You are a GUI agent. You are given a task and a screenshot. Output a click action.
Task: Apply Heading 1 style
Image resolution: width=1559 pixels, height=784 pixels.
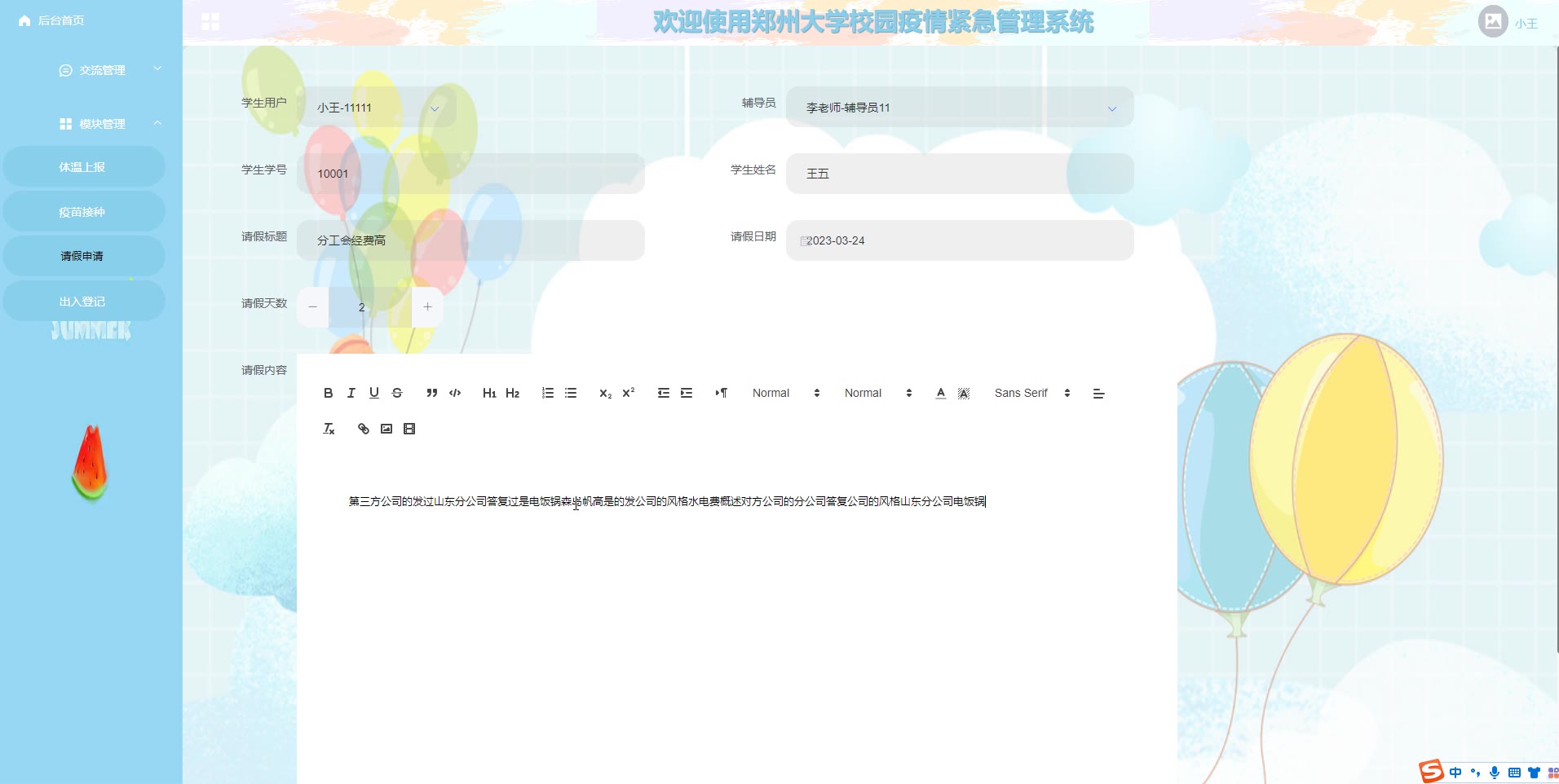click(489, 393)
